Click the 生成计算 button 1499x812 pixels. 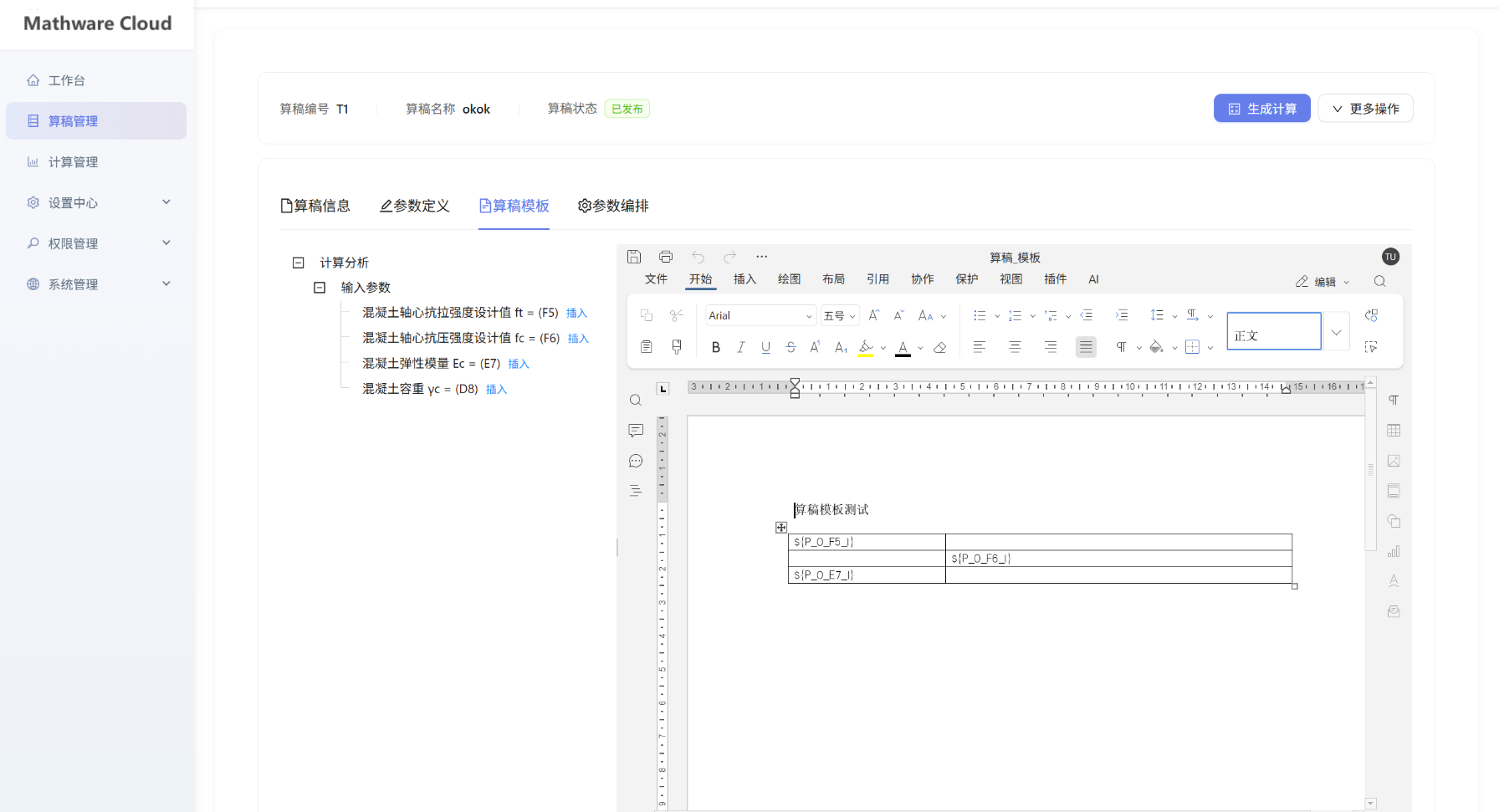tap(1261, 109)
